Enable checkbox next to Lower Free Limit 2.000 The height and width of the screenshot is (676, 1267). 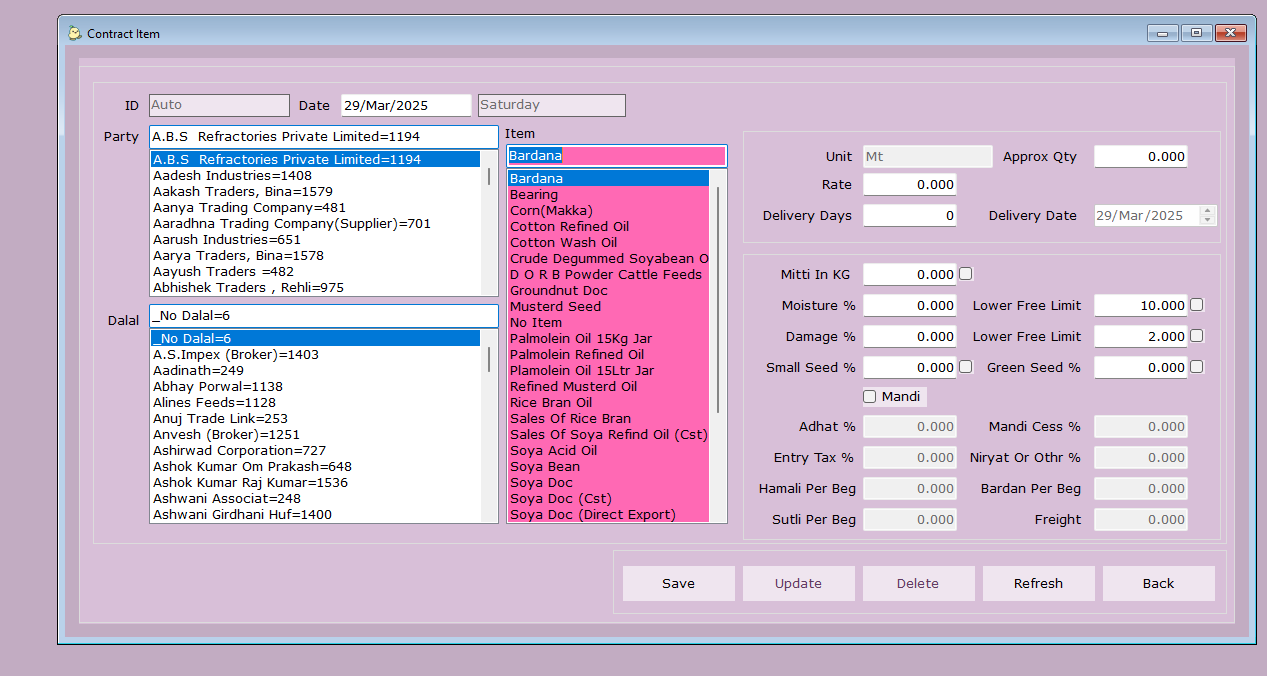click(x=1196, y=336)
